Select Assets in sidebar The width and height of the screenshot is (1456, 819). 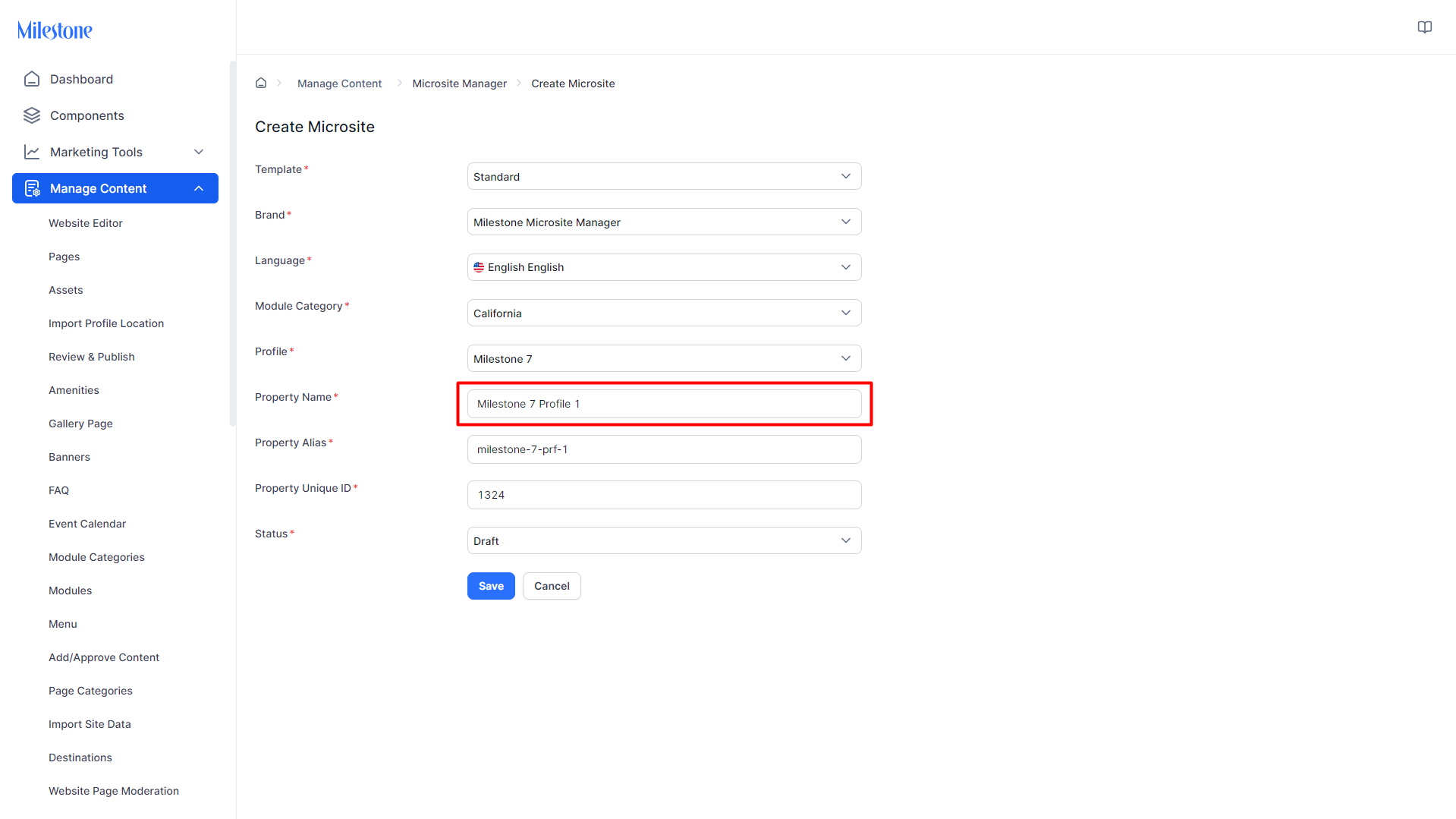(65, 290)
